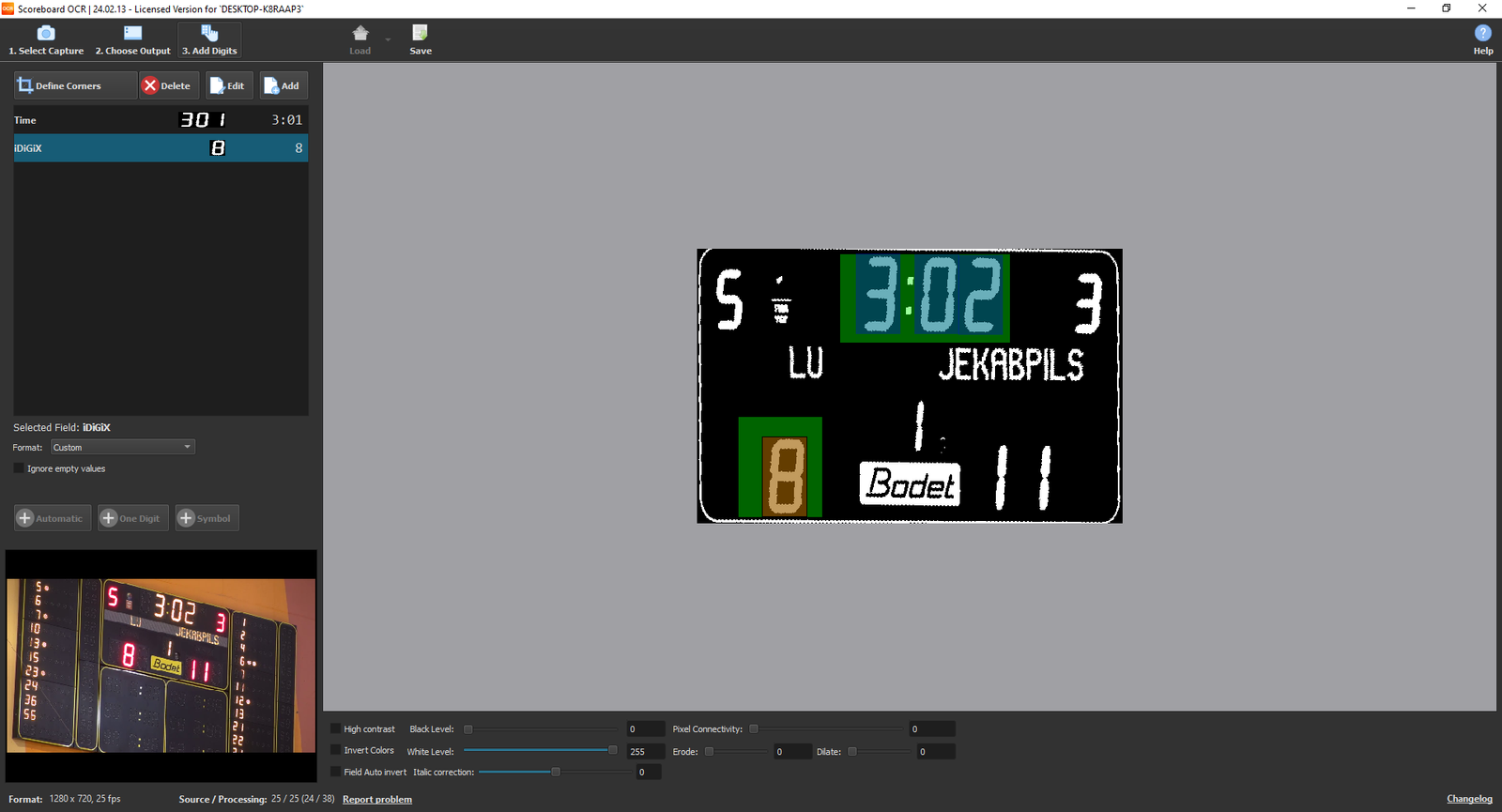Viewport: 1502px width, 812px height.
Task: Open the Changelog link
Action: pyautogui.click(x=1469, y=799)
